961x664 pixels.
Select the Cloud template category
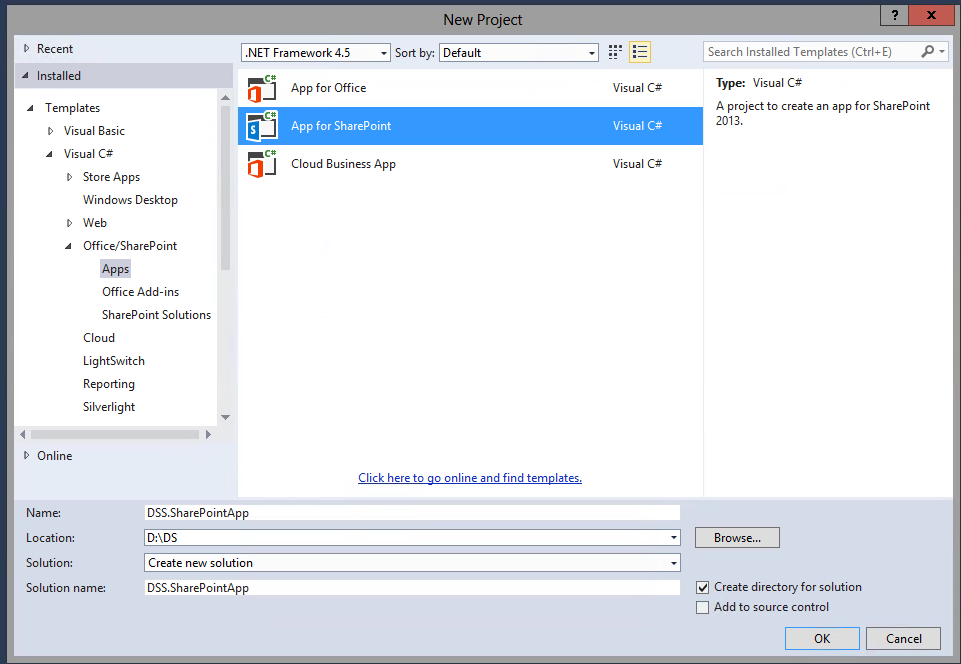point(99,338)
